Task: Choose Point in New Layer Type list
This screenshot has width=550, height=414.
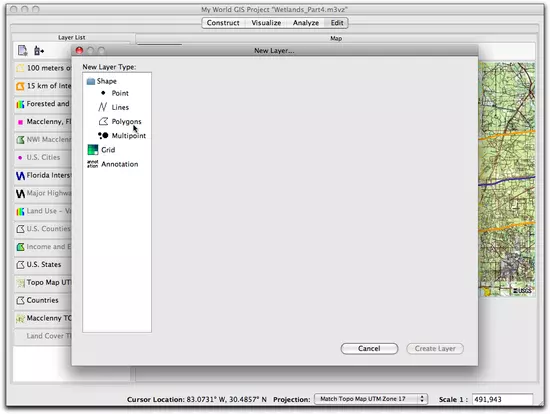Action: [120, 93]
